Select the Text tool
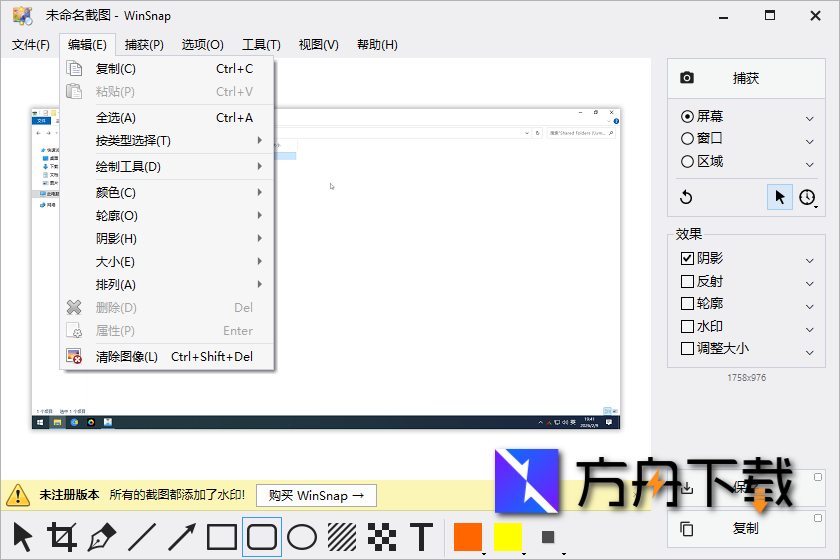Viewport: 840px width, 560px height. point(422,537)
